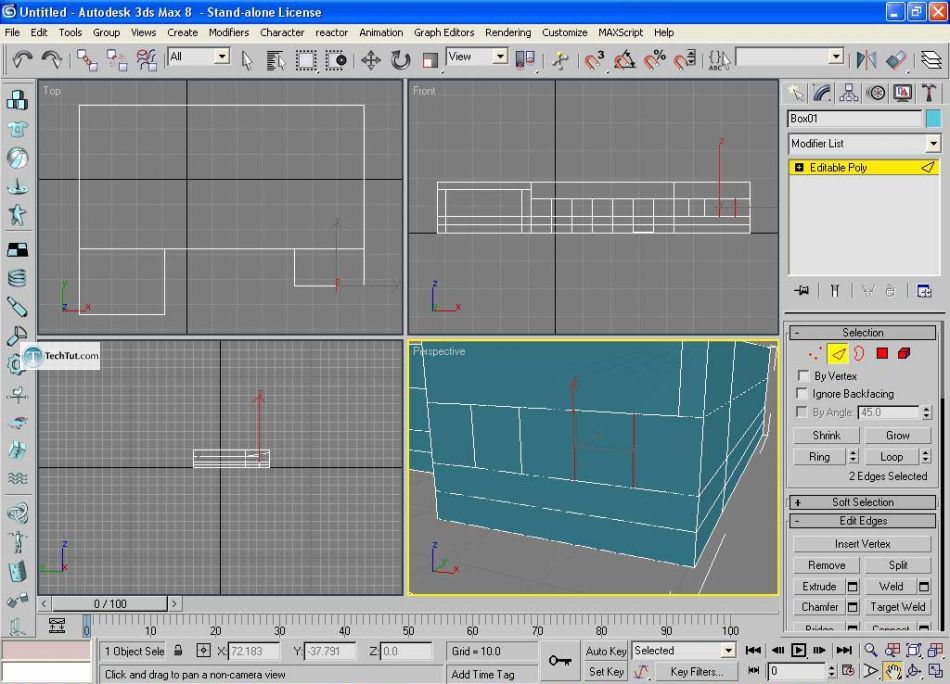Activate the Select and Scale tool
The width and height of the screenshot is (950, 684).
[430, 60]
